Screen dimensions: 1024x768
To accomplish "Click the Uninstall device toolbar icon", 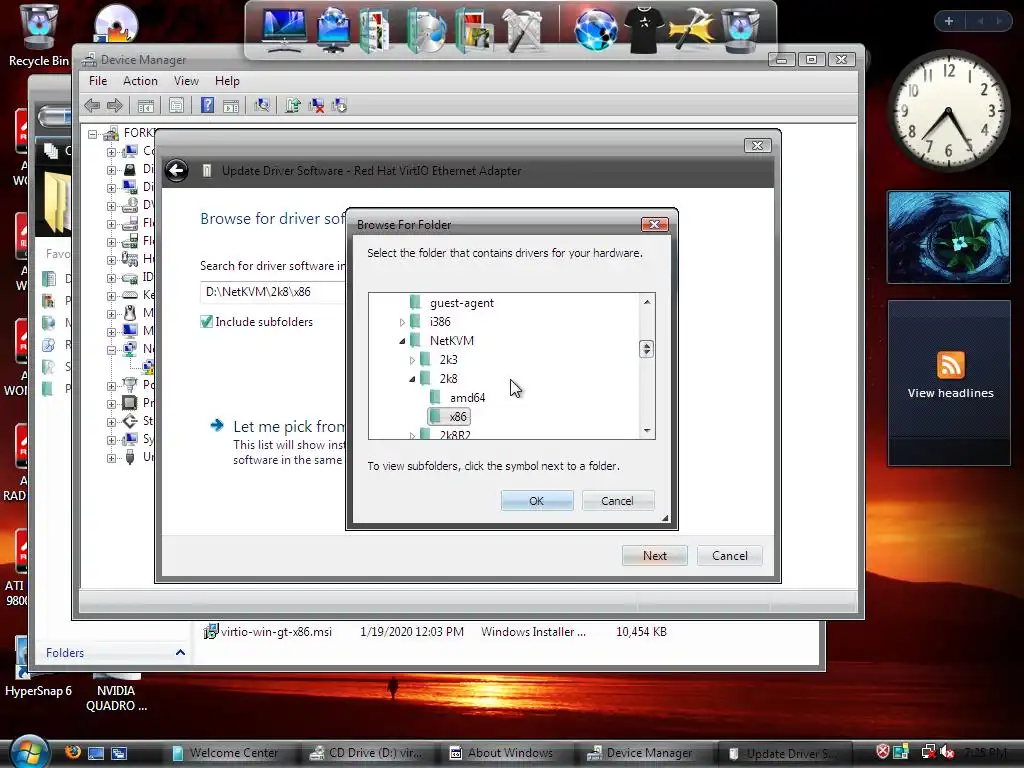I will coord(339,105).
